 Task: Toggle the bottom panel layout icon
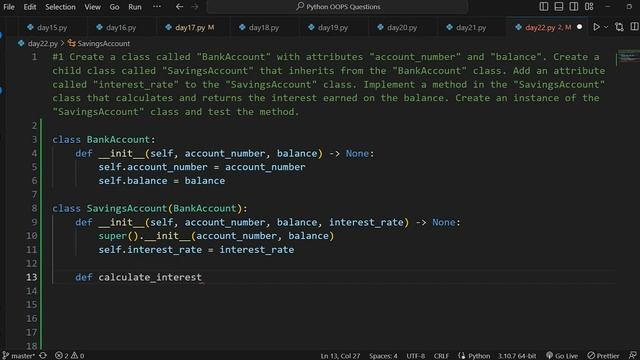coord(559,7)
